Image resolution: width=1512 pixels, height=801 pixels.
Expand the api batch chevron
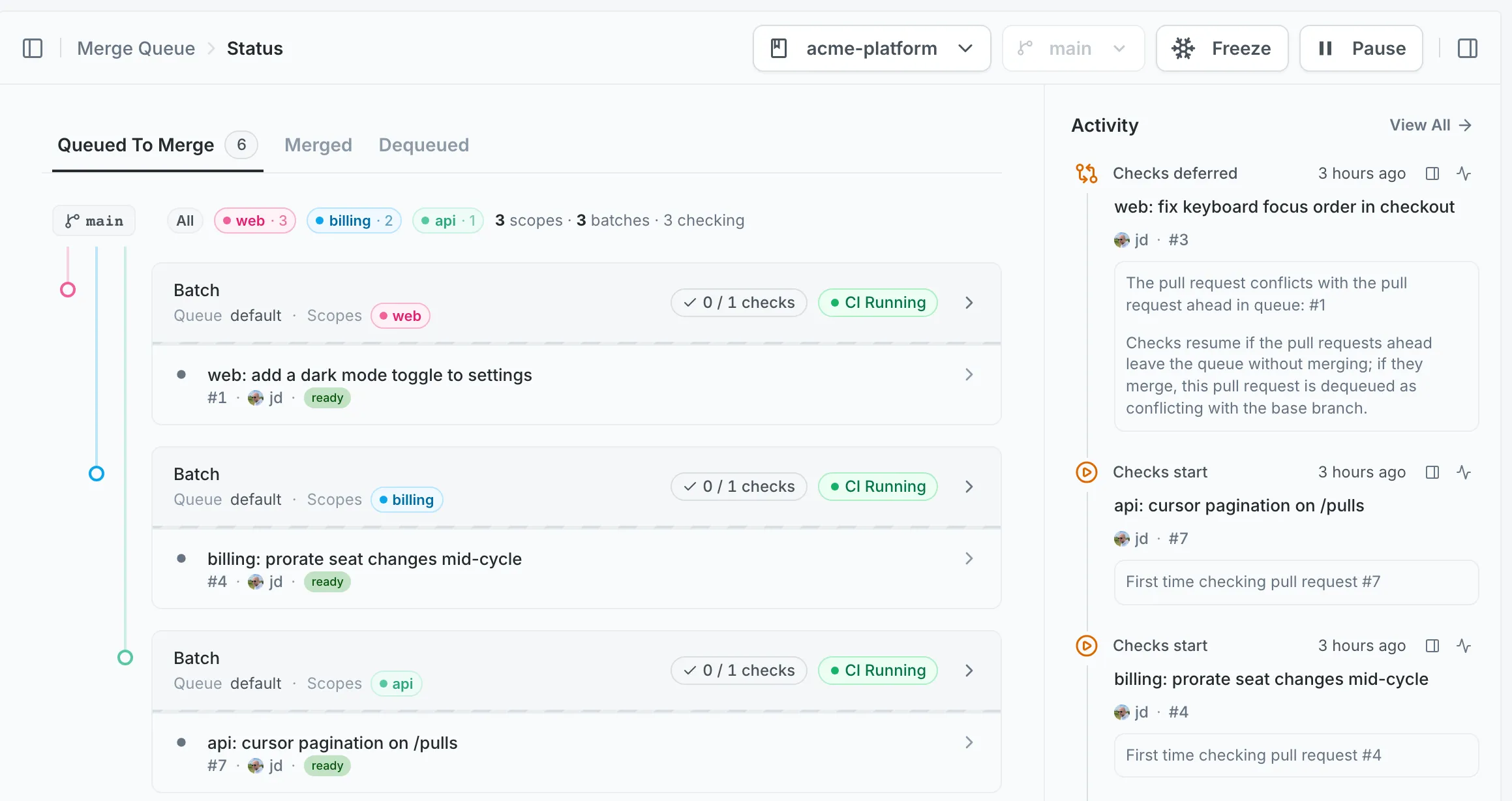tap(969, 671)
